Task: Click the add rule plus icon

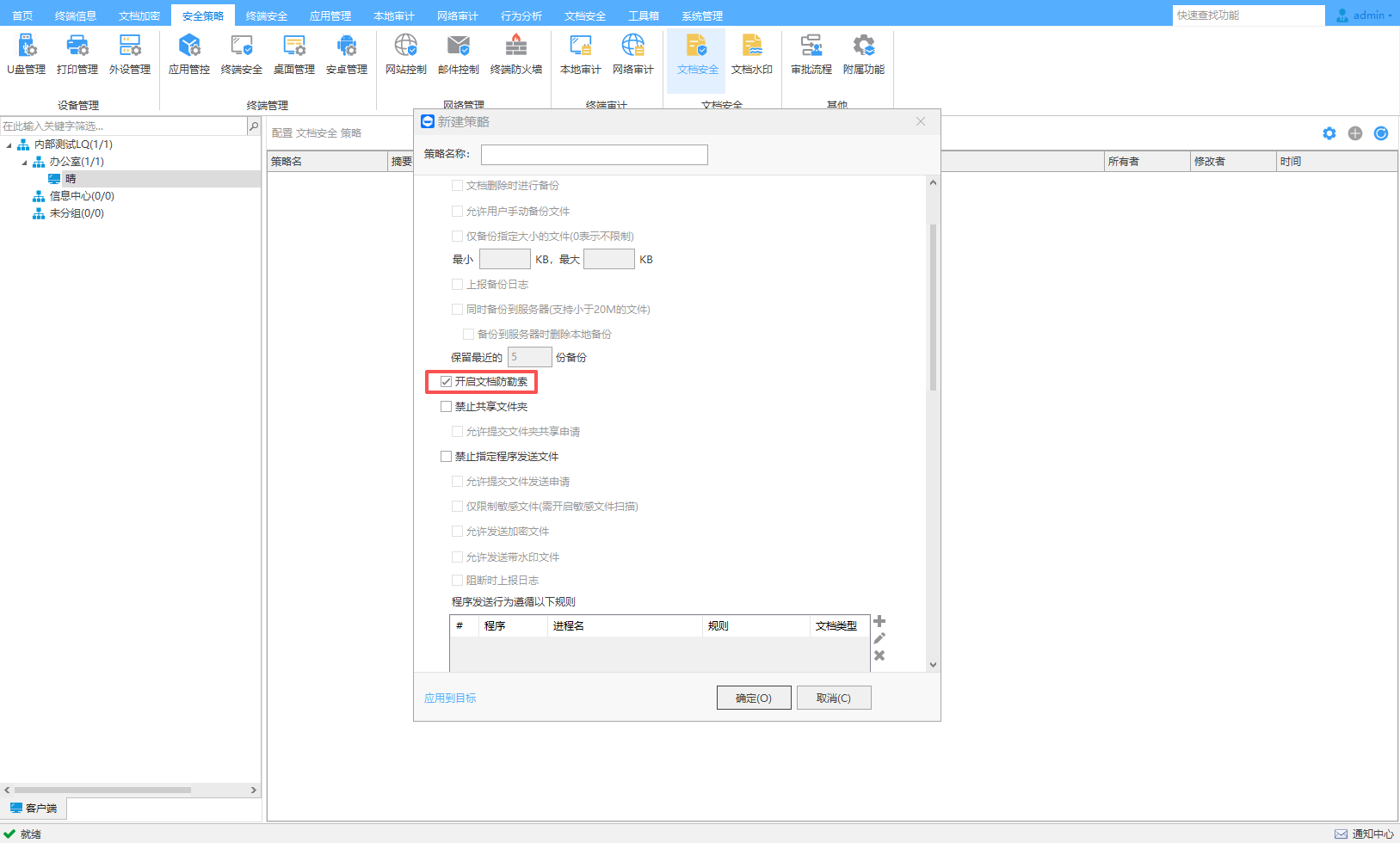Action: pyautogui.click(x=879, y=621)
